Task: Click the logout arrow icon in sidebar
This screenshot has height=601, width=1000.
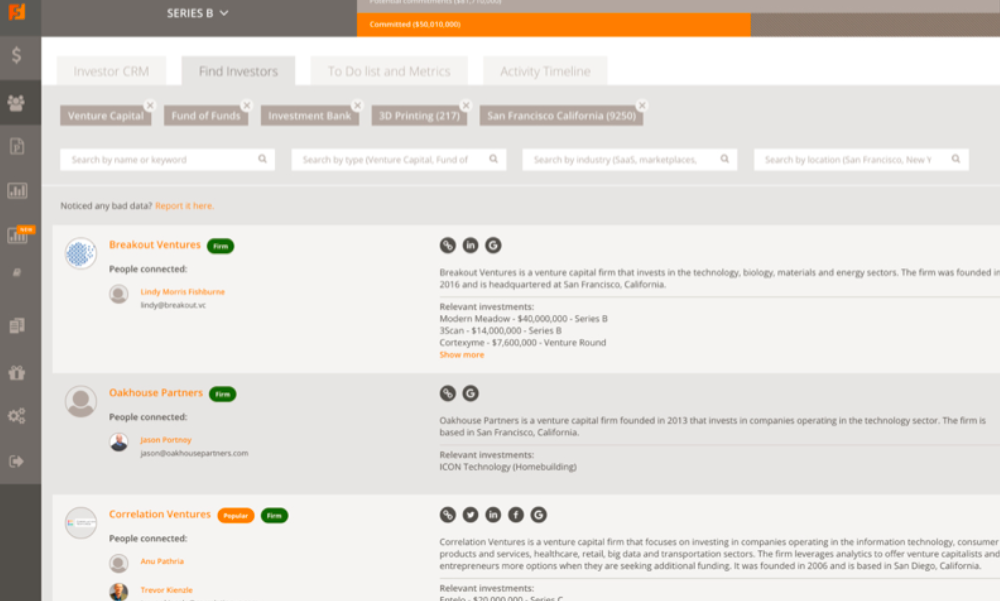Action: pyautogui.click(x=17, y=461)
